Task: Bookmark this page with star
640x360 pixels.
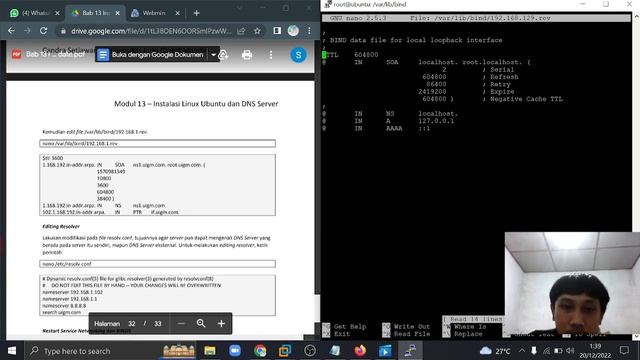Action: 257,31
